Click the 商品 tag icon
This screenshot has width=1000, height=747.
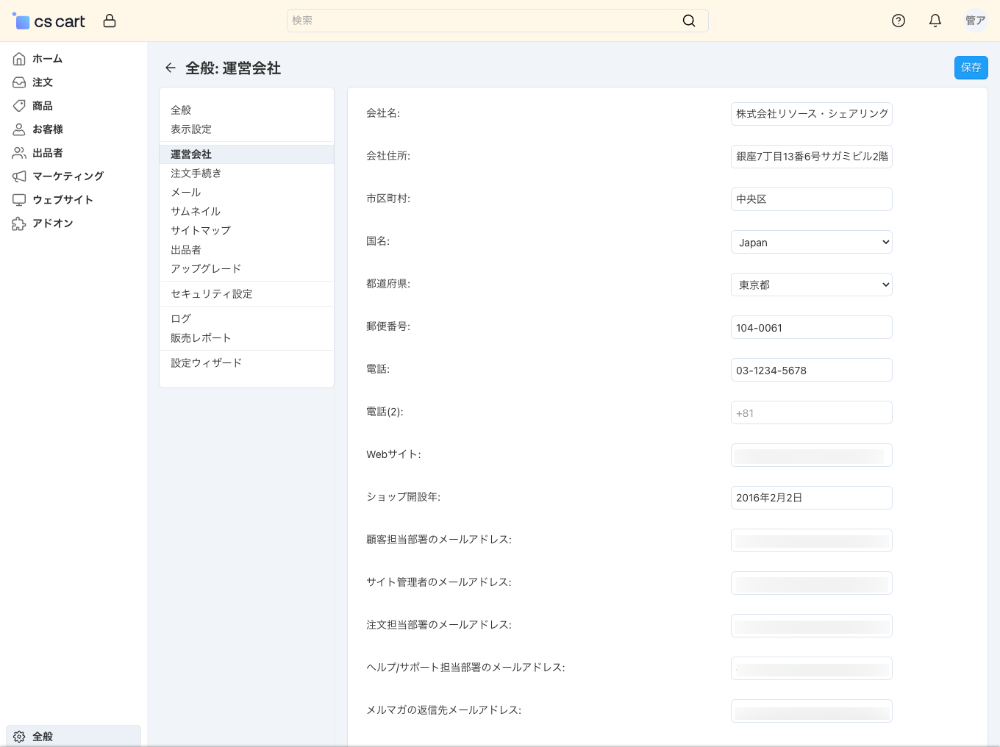19,106
